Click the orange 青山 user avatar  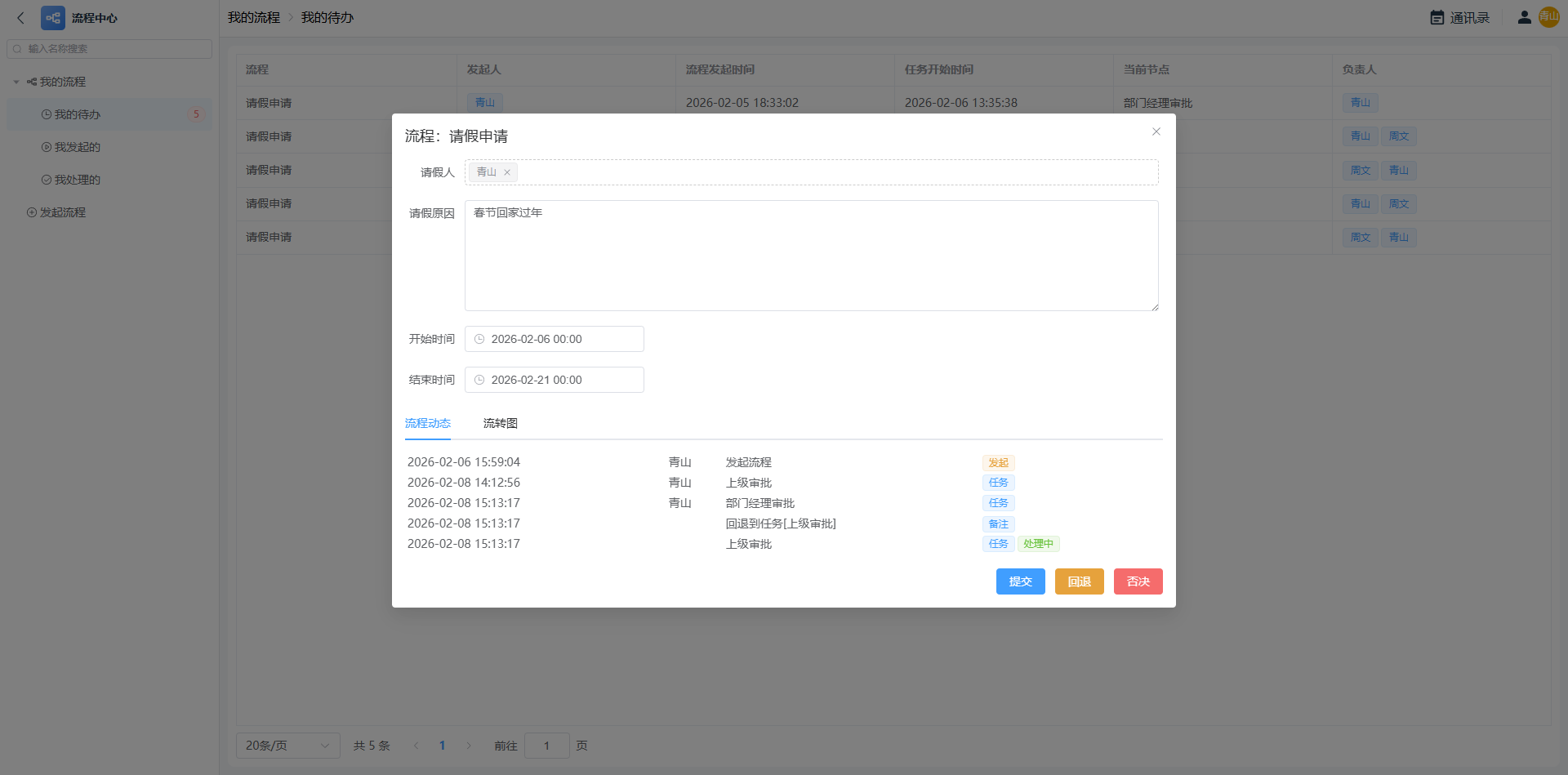pos(1548,17)
